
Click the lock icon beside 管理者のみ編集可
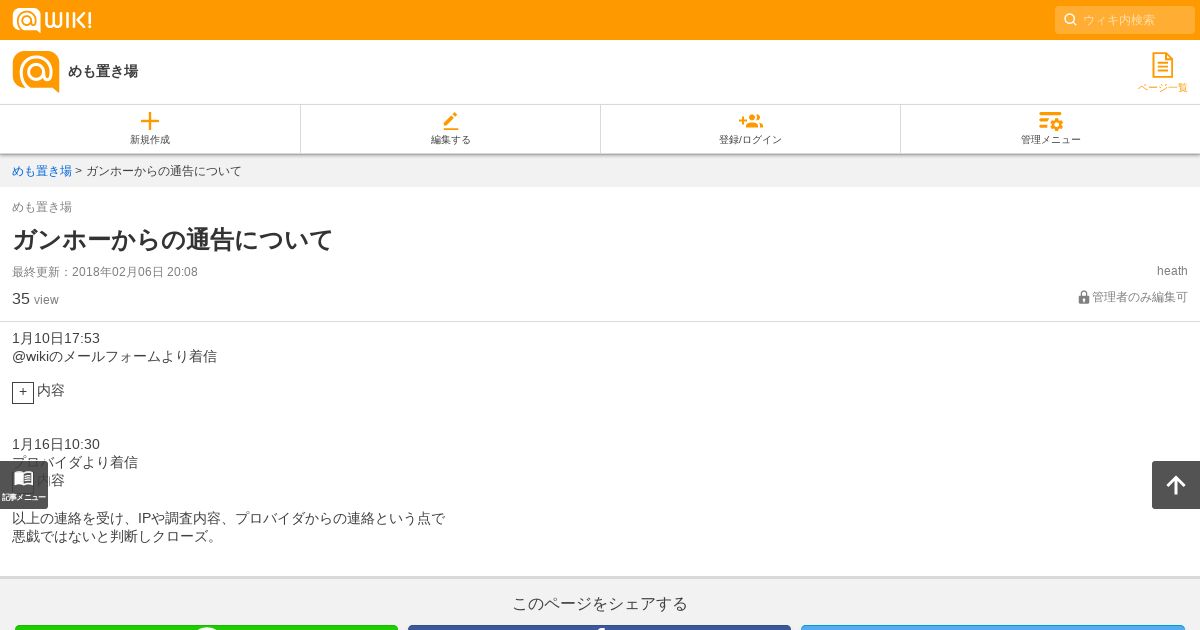(x=1084, y=297)
